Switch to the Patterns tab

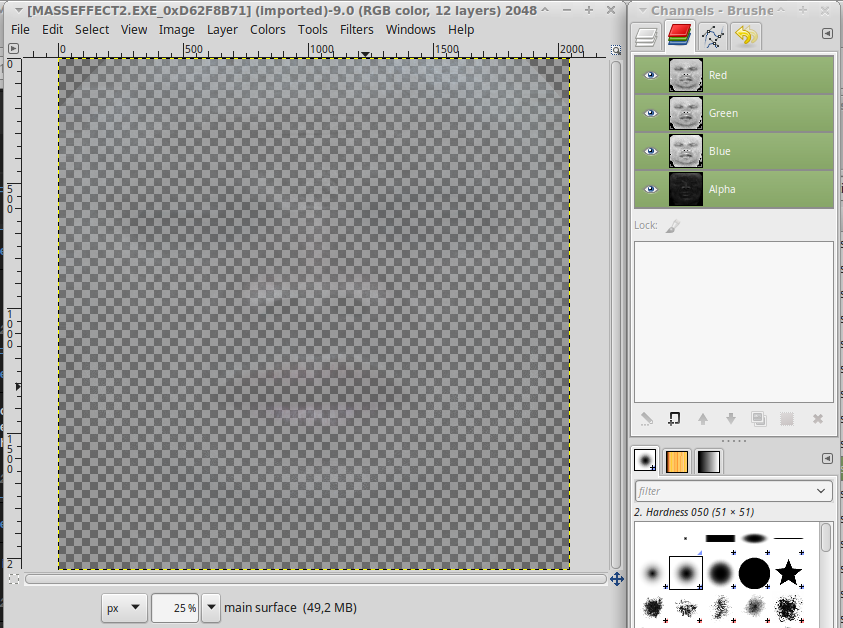tap(677, 461)
